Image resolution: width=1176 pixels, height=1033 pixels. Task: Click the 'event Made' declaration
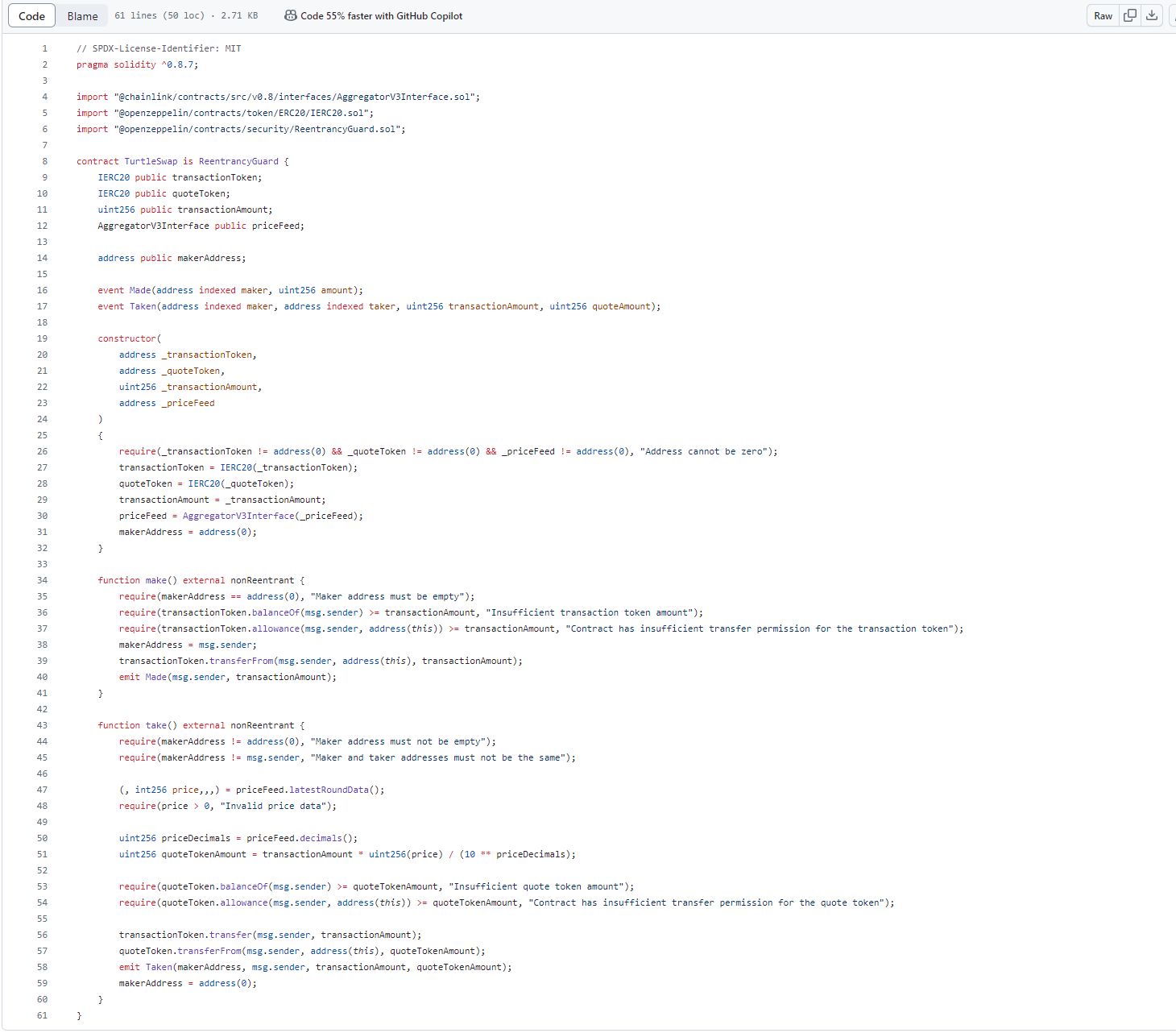230,290
